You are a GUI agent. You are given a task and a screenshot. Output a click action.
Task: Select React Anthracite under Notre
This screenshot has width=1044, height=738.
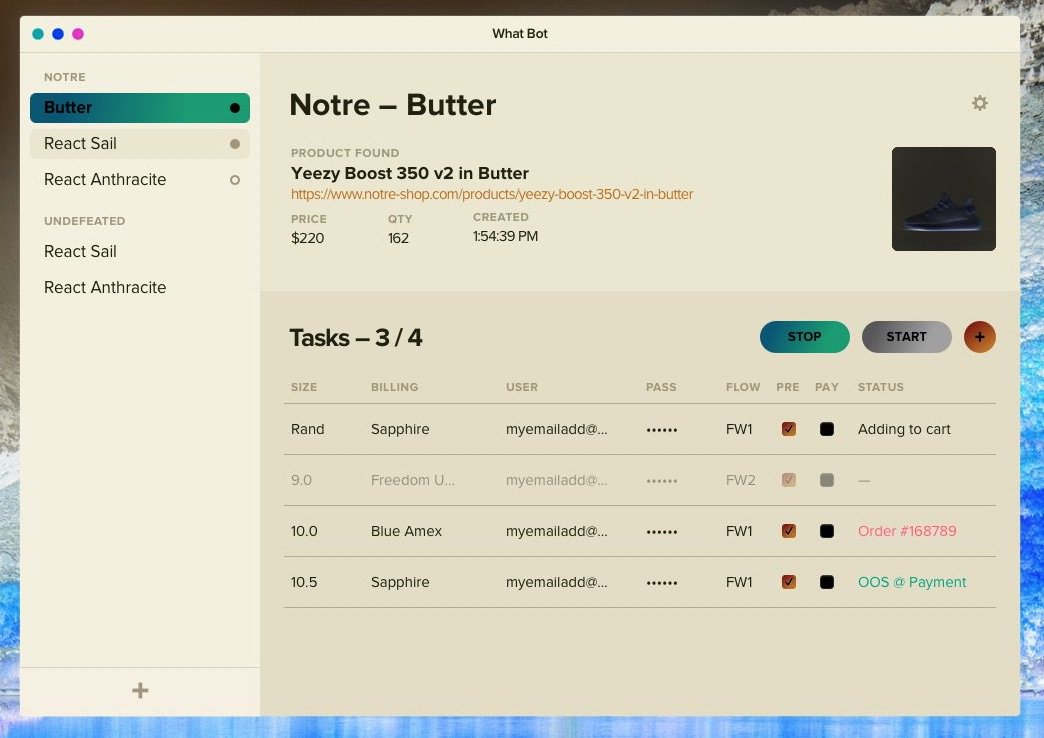point(140,180)
